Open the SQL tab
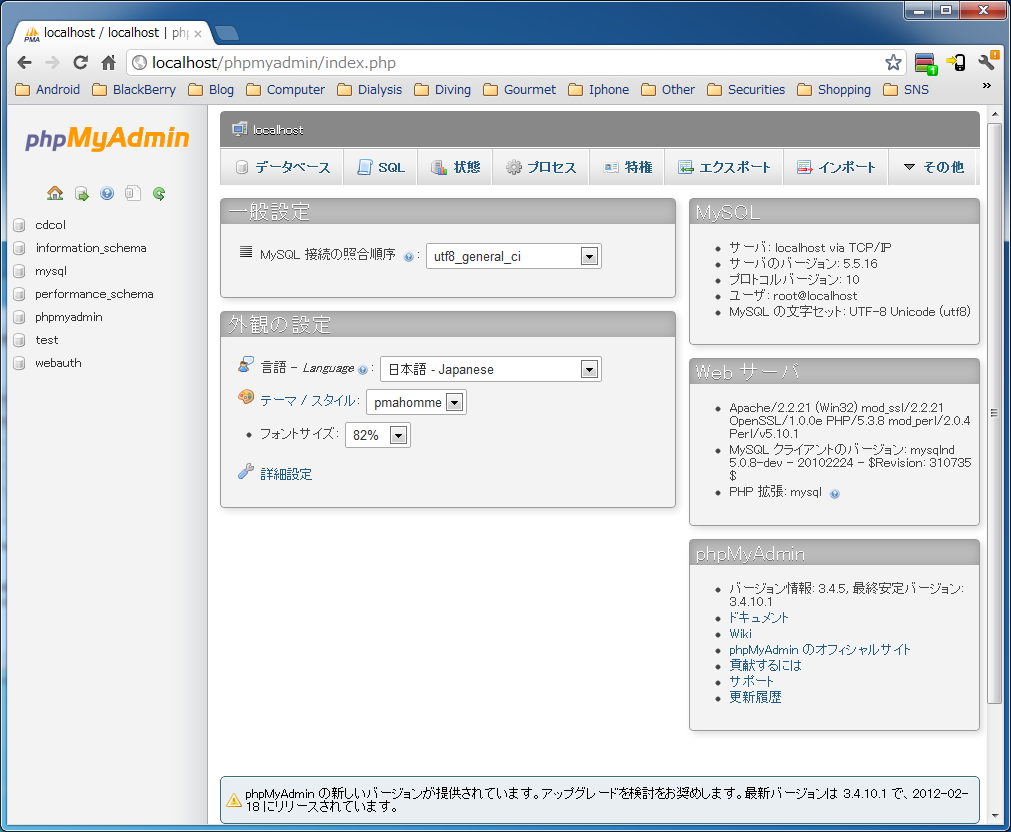The image size is (1011, 832). click(380, 167)
